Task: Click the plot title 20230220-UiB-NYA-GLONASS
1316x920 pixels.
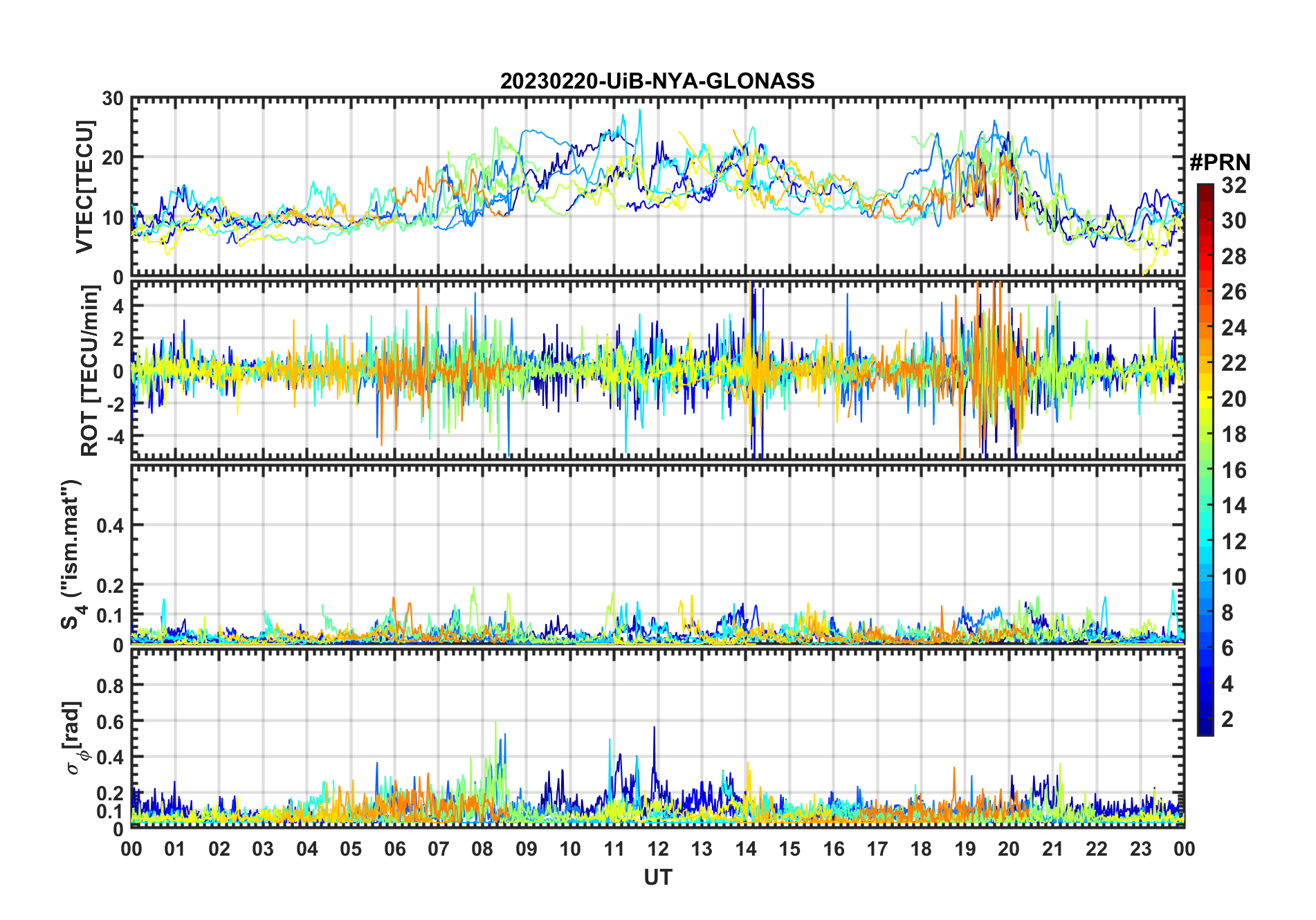Action: [x=657, y=82]
